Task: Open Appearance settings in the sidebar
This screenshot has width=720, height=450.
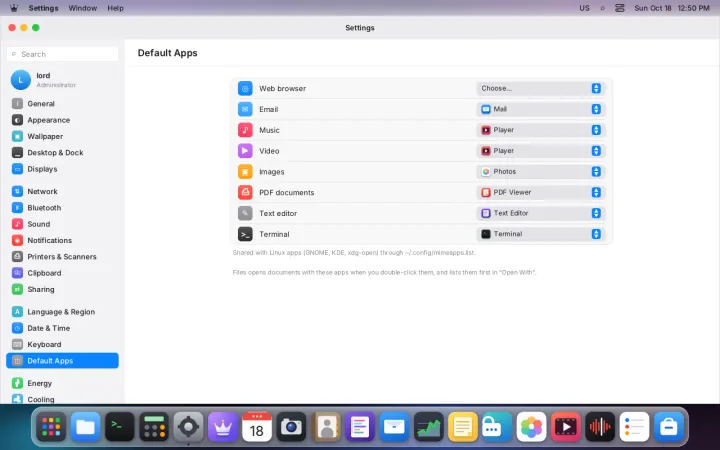Action: click(x=62, y=120)
